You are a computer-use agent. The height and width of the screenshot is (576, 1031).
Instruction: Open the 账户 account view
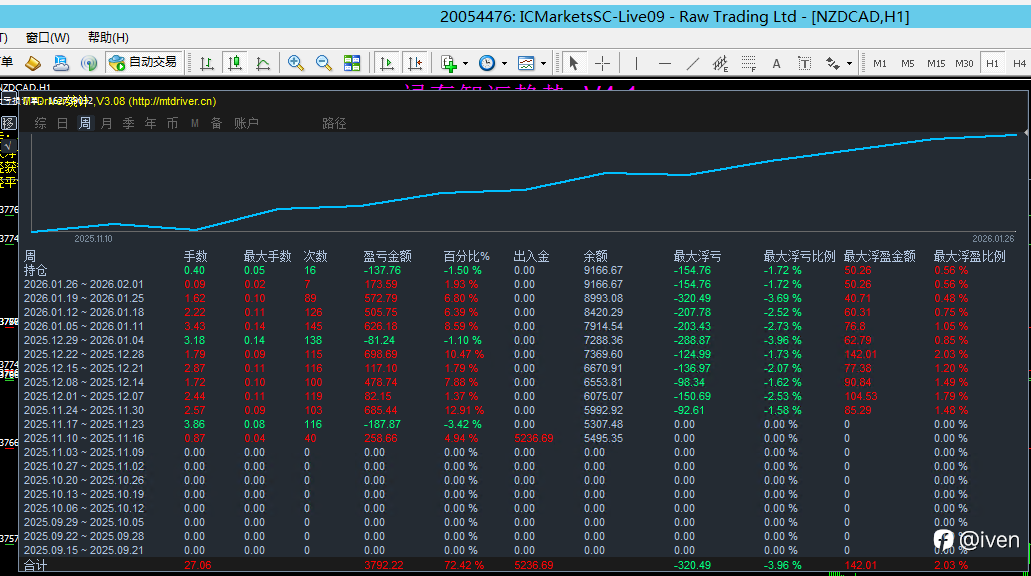point(246,124)
